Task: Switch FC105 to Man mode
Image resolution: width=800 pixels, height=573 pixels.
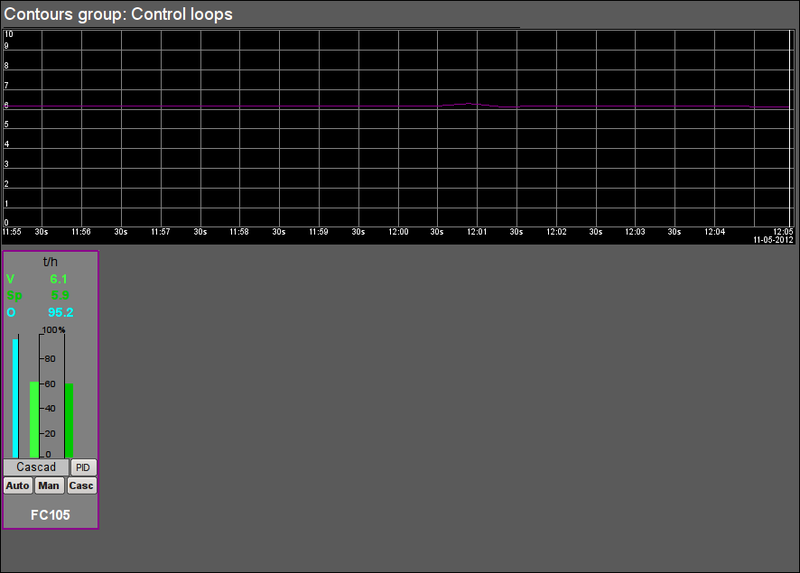Action: point(49,486)
